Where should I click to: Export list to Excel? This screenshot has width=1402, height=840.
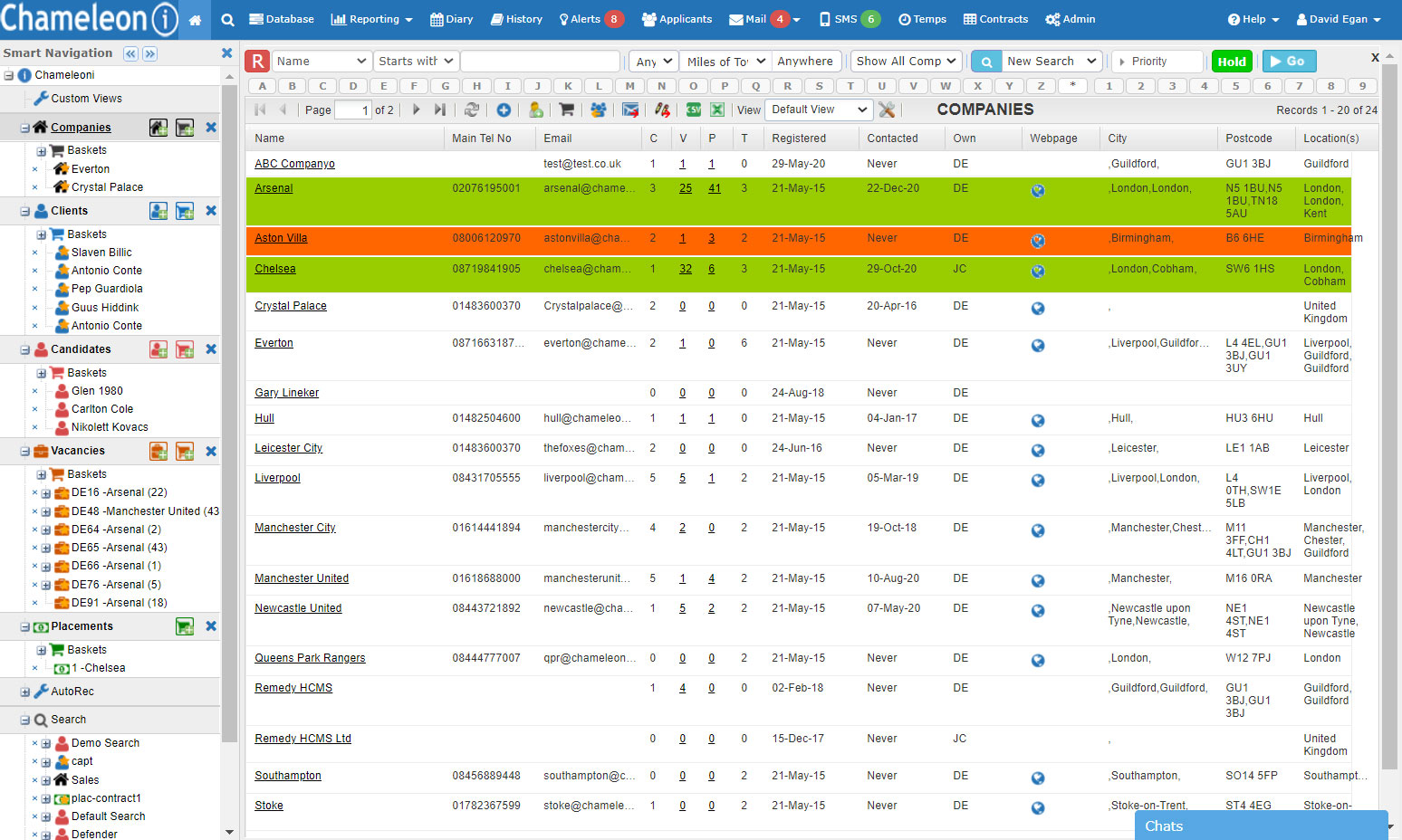coord(717,110)
